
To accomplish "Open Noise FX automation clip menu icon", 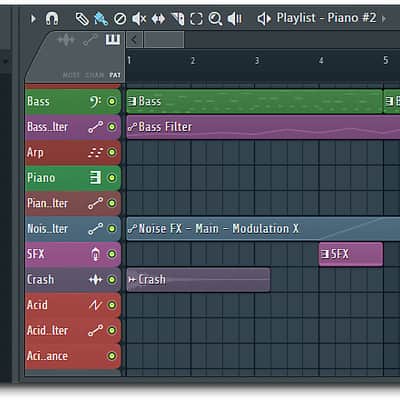I will tap(132, 229).
